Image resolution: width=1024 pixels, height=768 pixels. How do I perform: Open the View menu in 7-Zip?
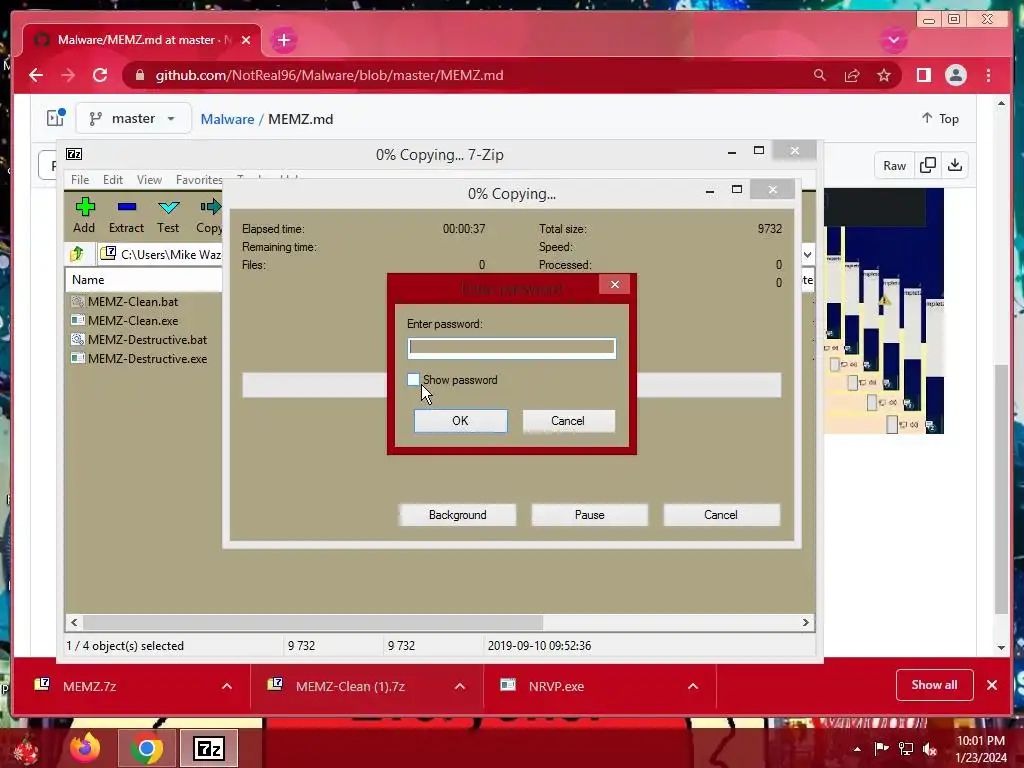[x=149, y=180]
